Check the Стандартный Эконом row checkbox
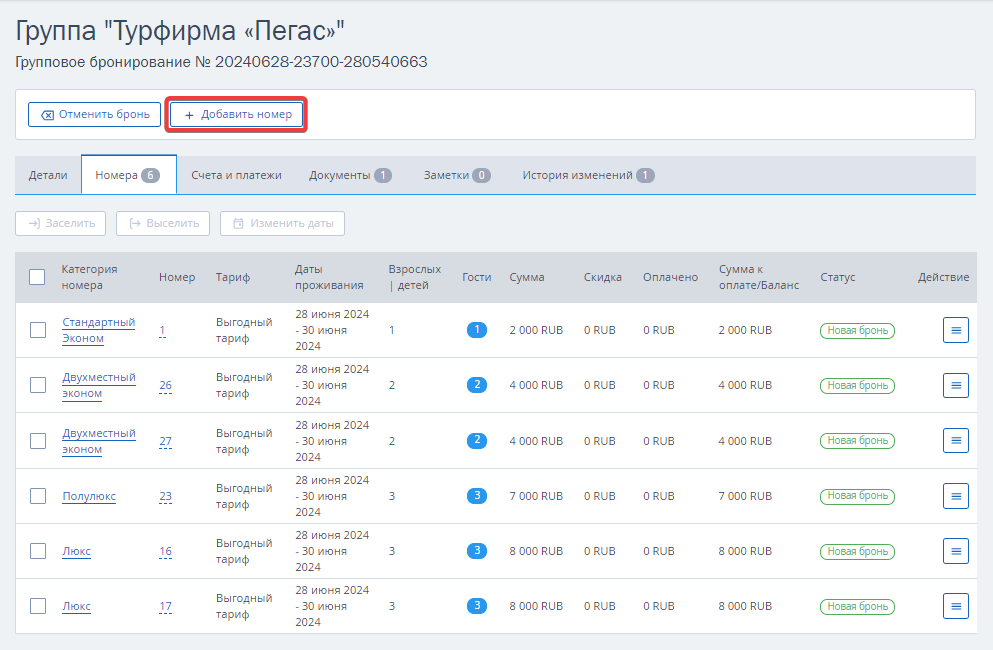 click(38, 330)
